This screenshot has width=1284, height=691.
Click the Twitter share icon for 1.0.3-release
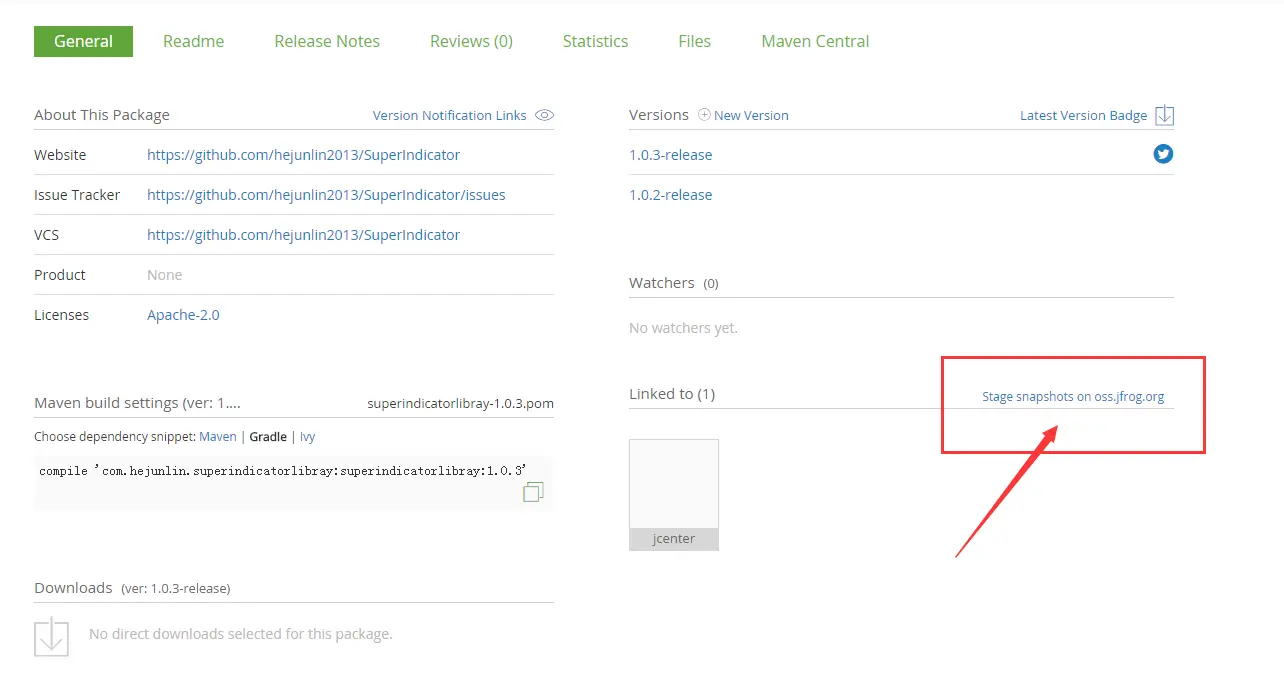click(x=1163, y=154)
